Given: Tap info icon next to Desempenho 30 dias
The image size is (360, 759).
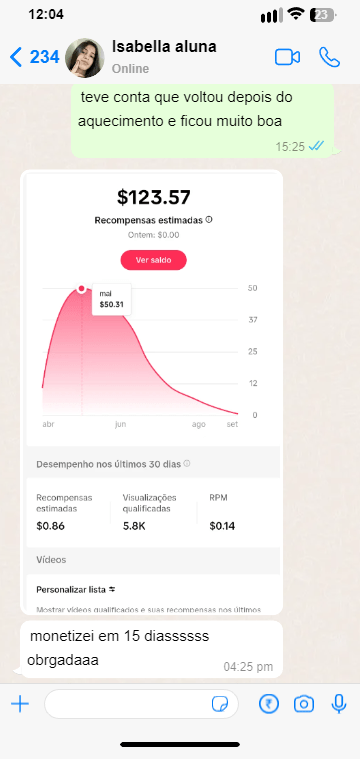Looking at the screenshot, I should point(187,464).
